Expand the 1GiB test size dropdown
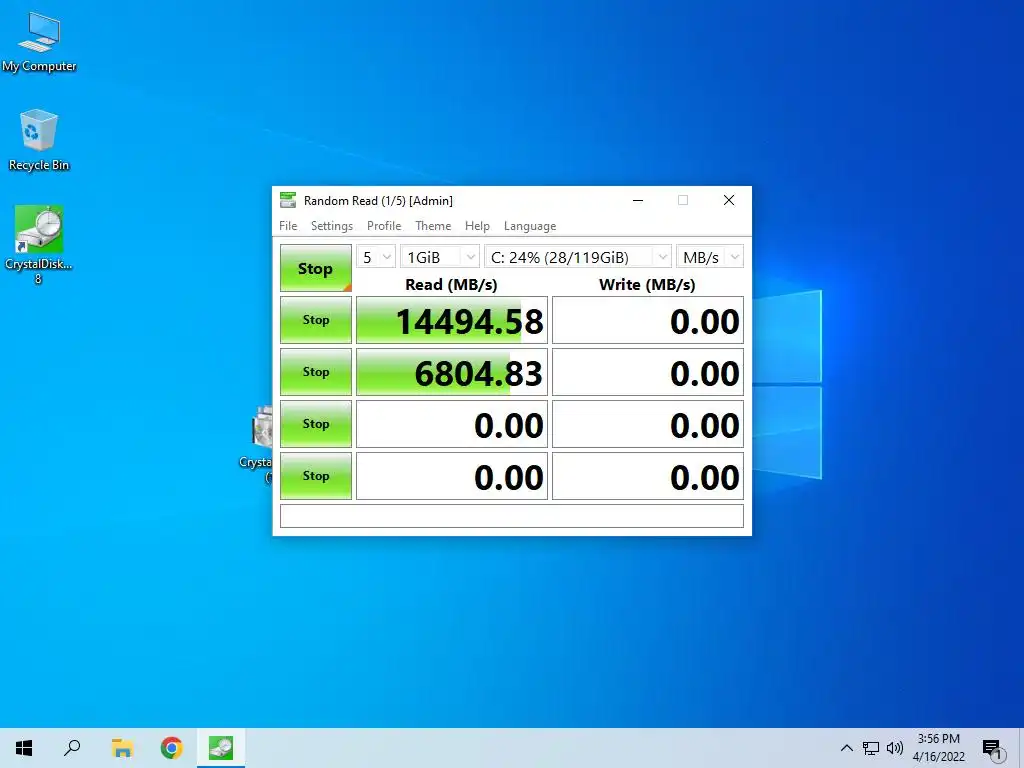 click(x=440, y=257)
